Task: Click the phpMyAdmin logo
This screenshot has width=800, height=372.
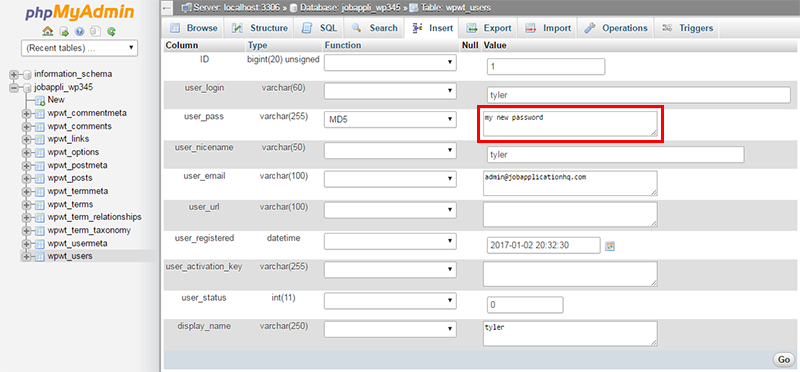Action: (x=80, y=13)
